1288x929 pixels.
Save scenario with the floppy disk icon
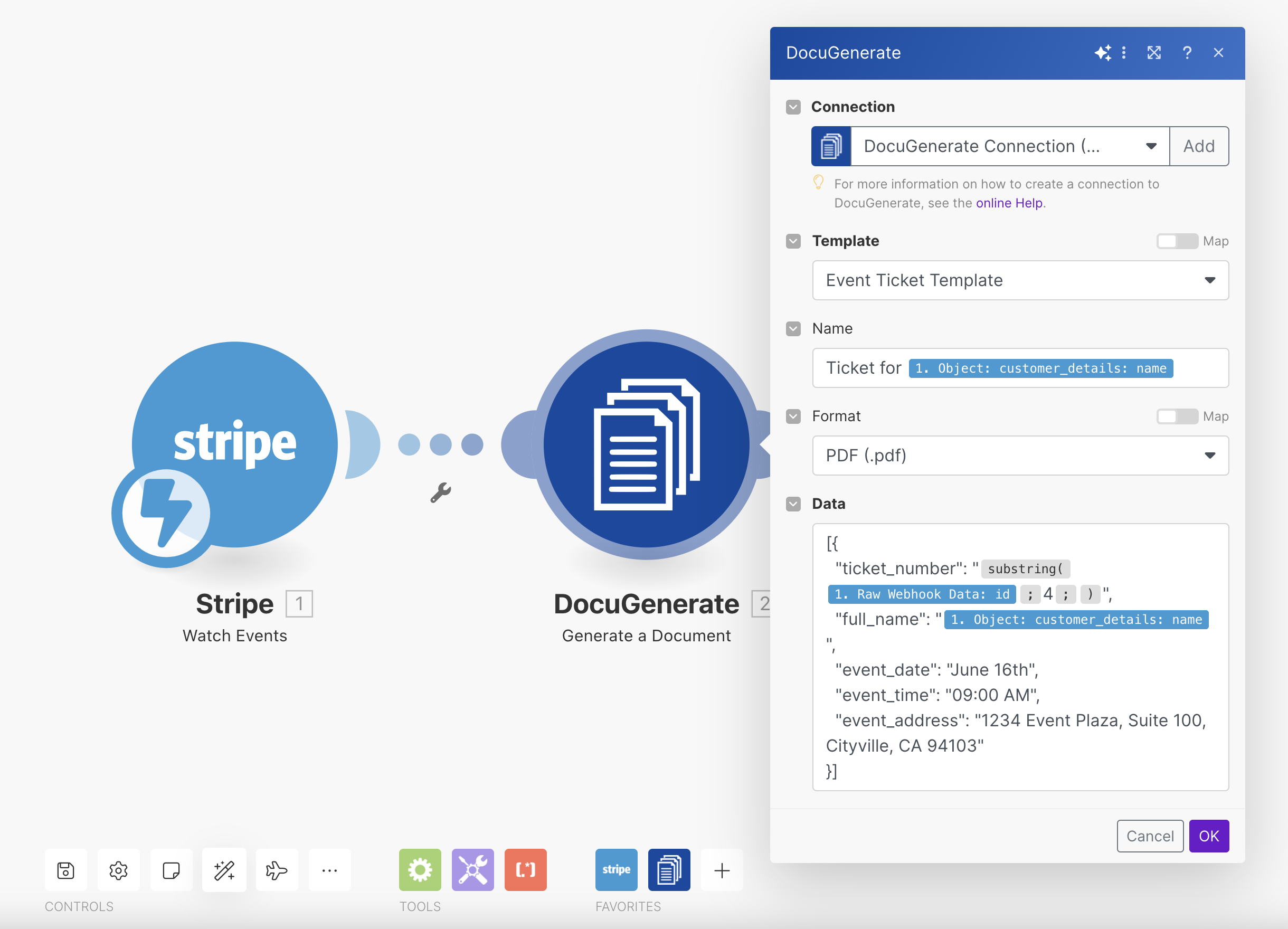pos(66,870)
